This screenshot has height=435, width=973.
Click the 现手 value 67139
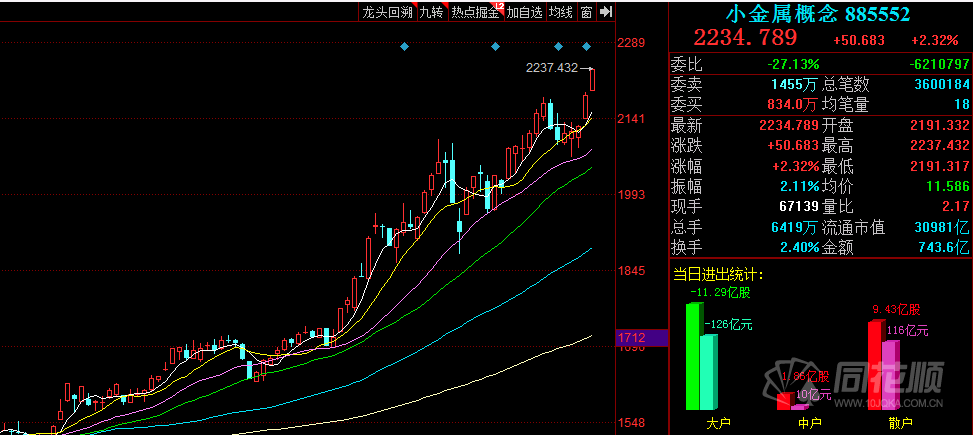[x=799, y=207]
